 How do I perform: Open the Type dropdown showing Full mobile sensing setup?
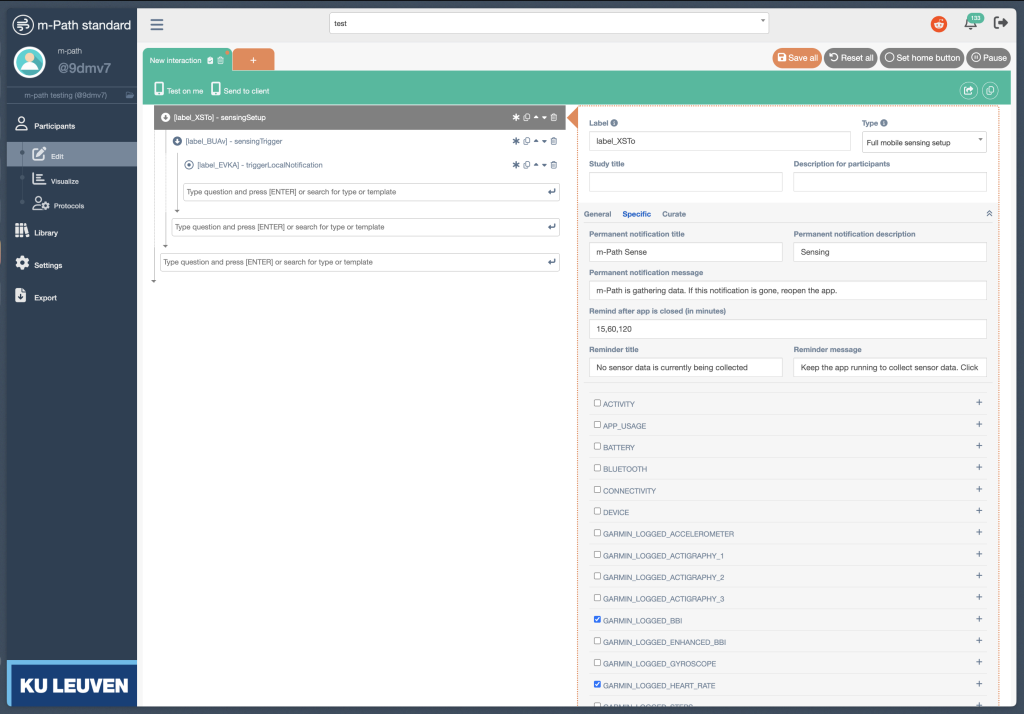pyautogui.click(x=923, y=142)
